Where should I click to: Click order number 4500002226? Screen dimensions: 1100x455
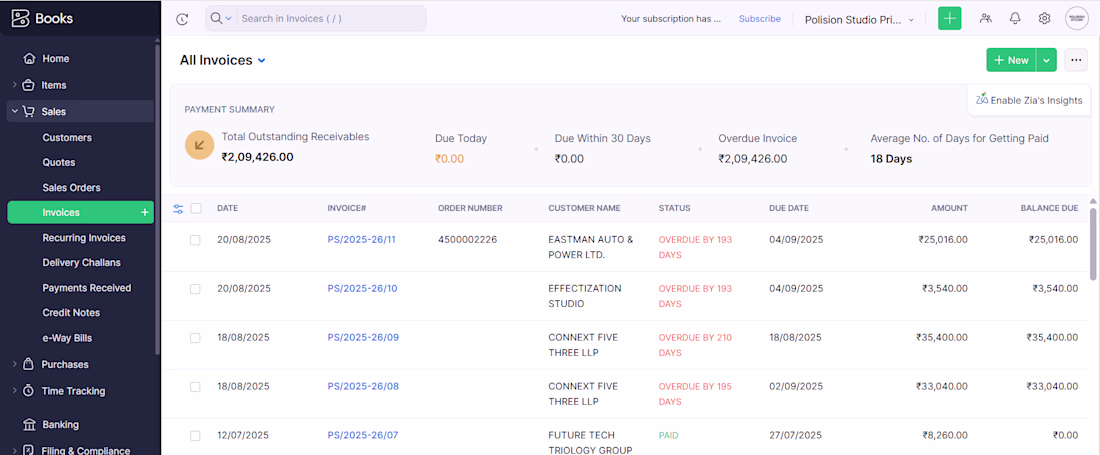click(467, 240)
